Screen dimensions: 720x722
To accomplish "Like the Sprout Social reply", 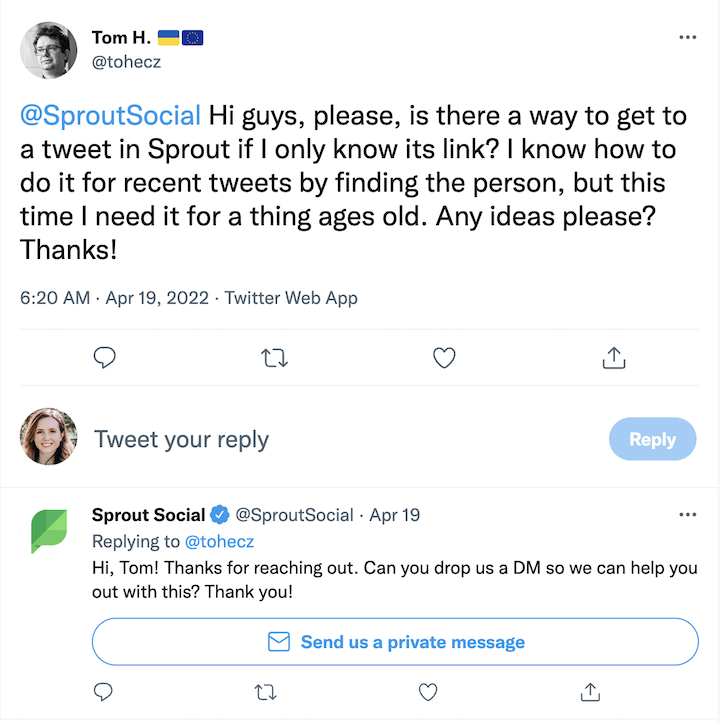I will point(428,691).
